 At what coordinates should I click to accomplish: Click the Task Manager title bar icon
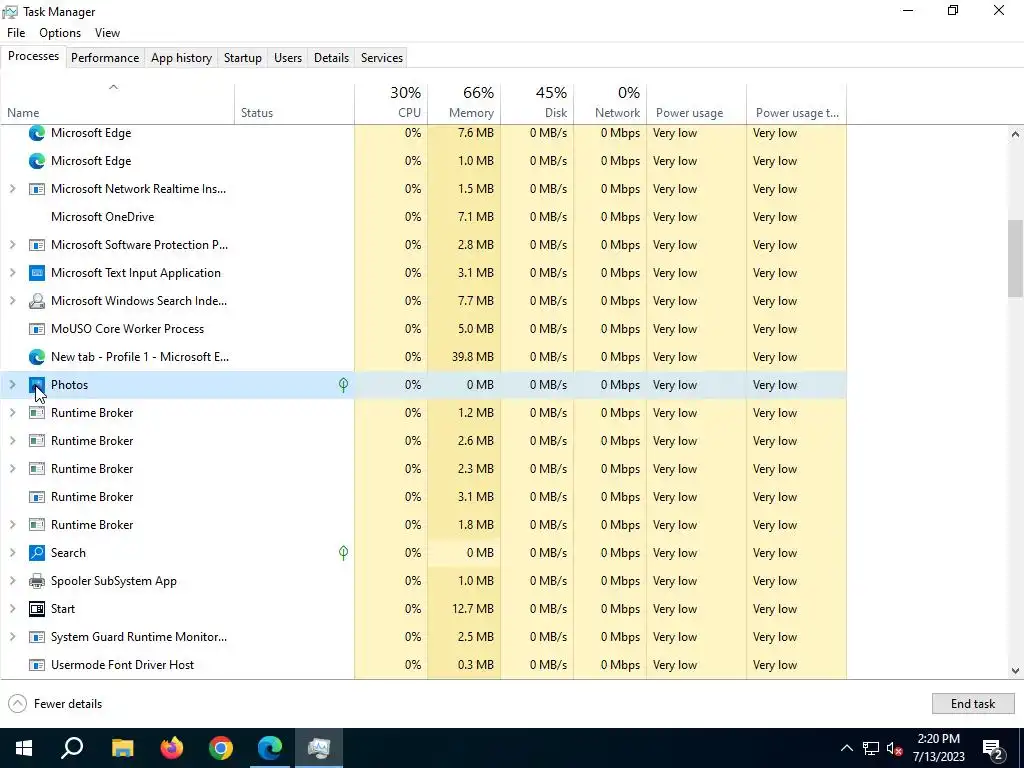pyautogui.click(x=10, y=12)
